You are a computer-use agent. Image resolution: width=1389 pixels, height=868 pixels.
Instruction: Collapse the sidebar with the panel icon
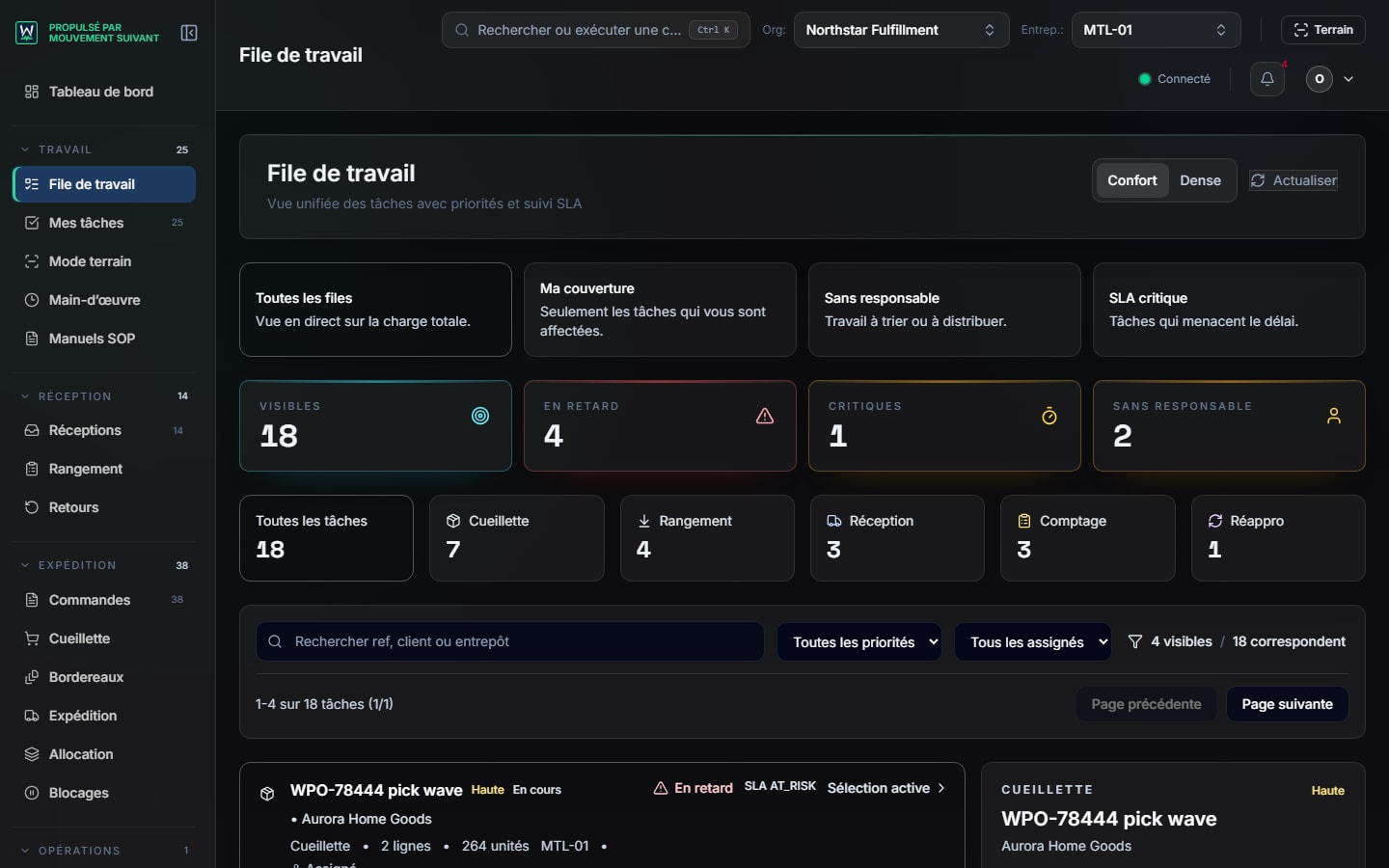[189, 33]
